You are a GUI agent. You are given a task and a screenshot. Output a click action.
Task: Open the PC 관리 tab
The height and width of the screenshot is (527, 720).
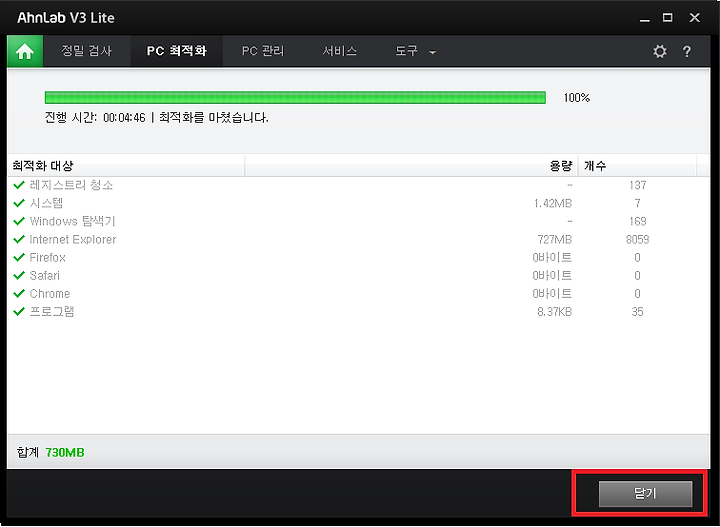click(263, 51)
